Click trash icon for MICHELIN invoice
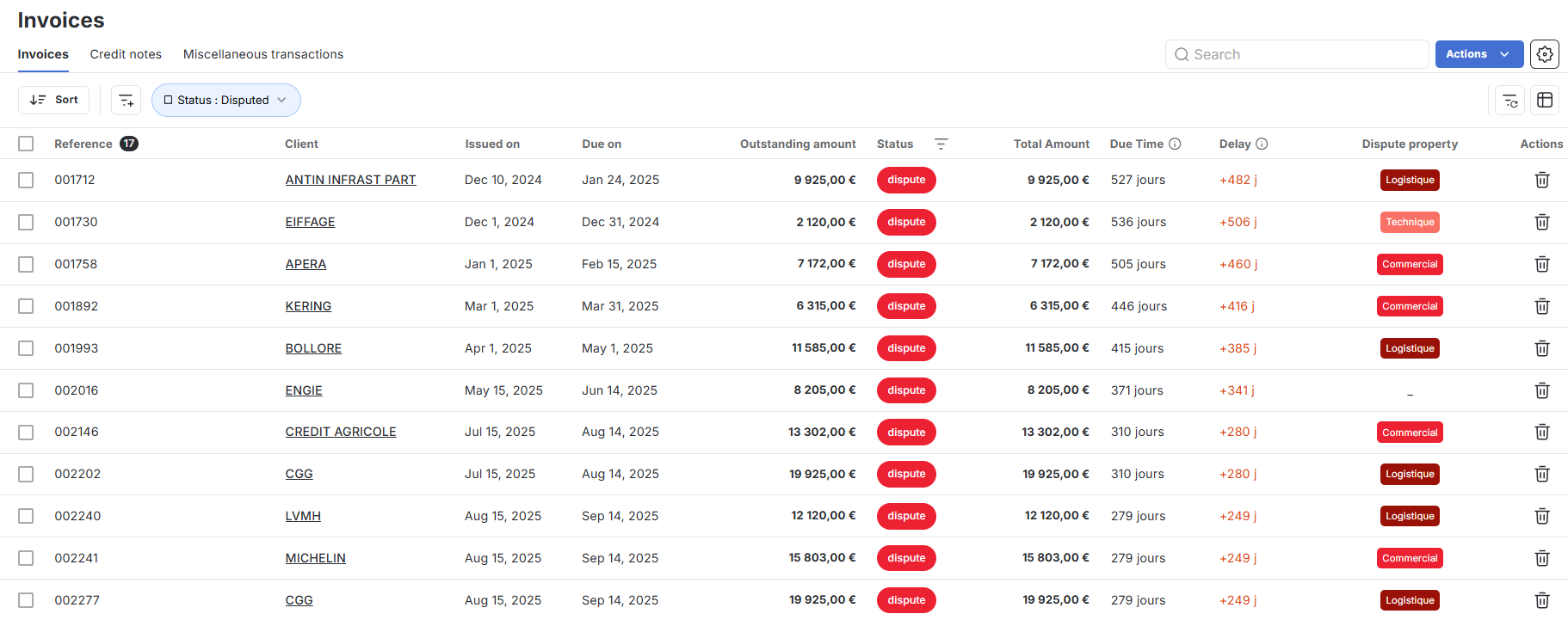The image size is (1568, 620). tap(1542, 558)
